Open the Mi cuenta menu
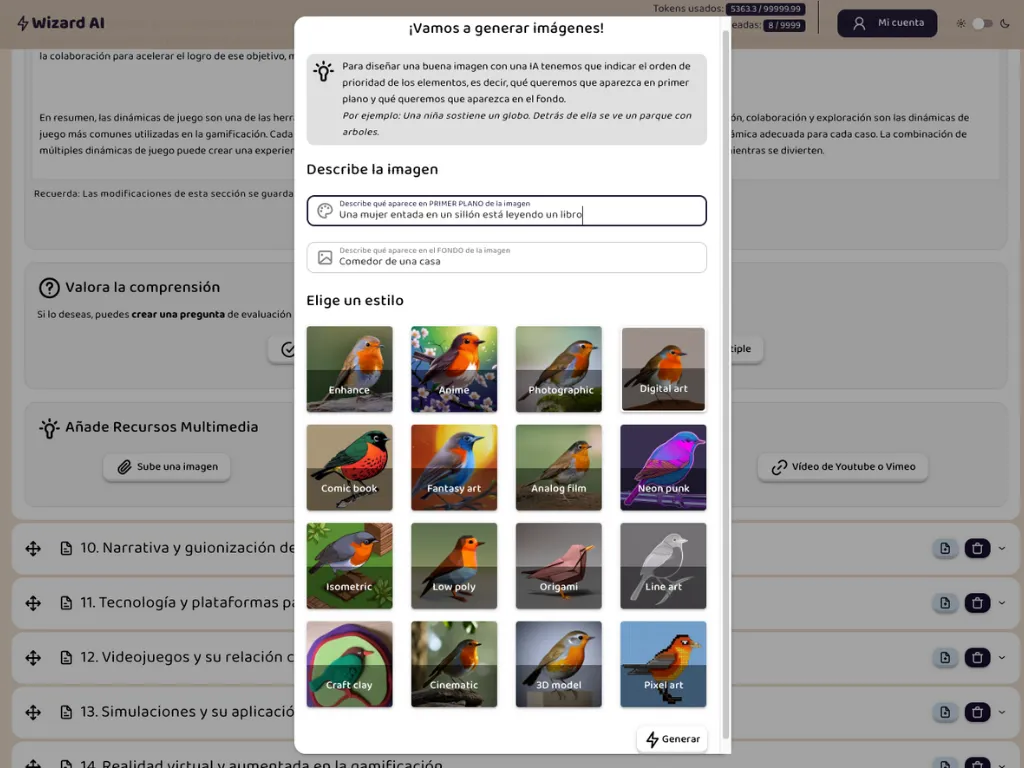The height and width of the screenshot is (768, 1024). 887,23
